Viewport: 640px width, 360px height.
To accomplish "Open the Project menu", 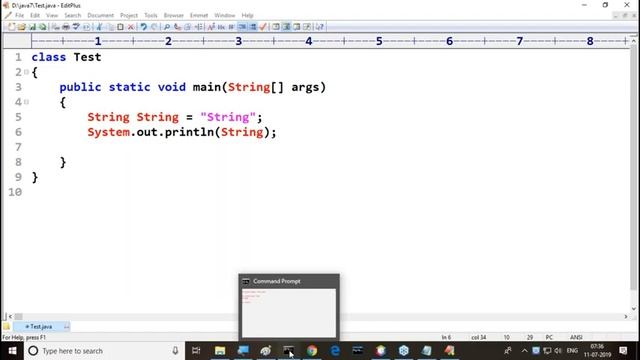I will click(x=129, y=16).
